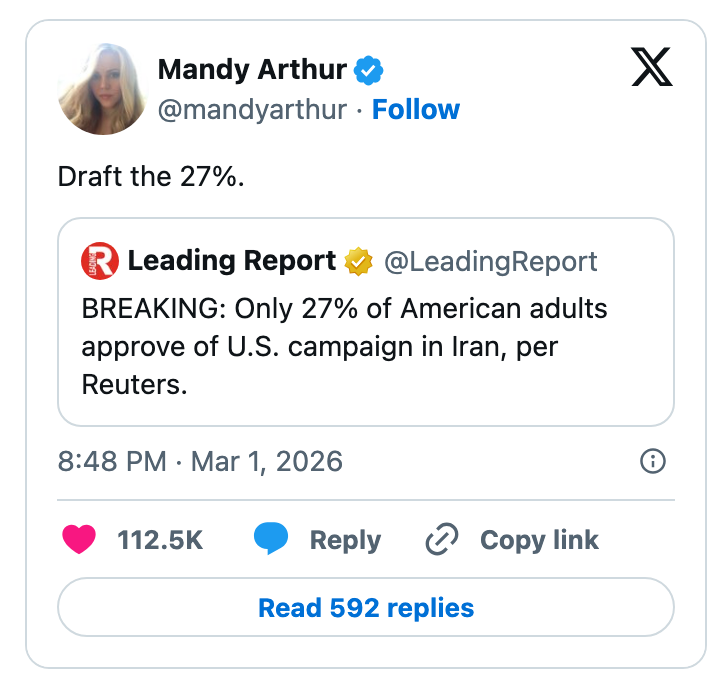Click the Leading Report red logo icon
Viewport: 726px width, 688px height.
99,261
